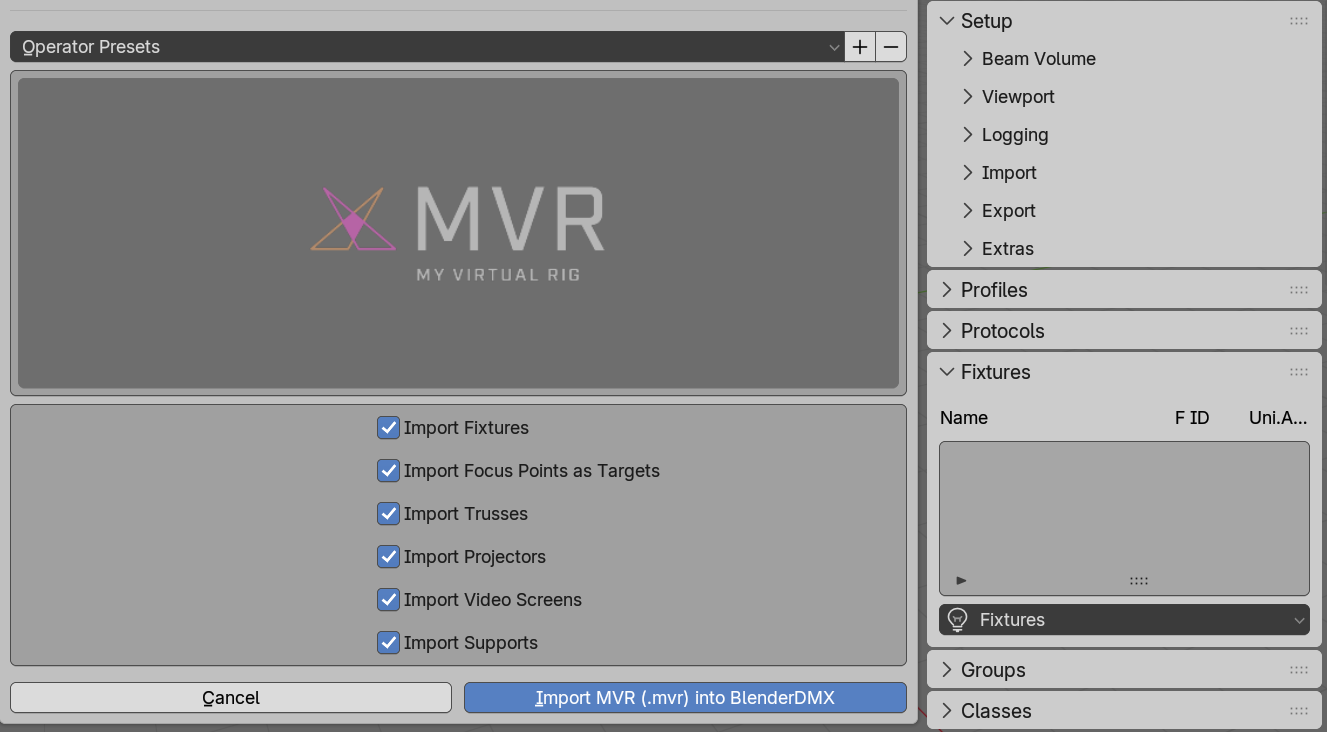Click the fixtures list resize grip handle
This screenshot has height=732, width=1327.
pos(1138,580)
